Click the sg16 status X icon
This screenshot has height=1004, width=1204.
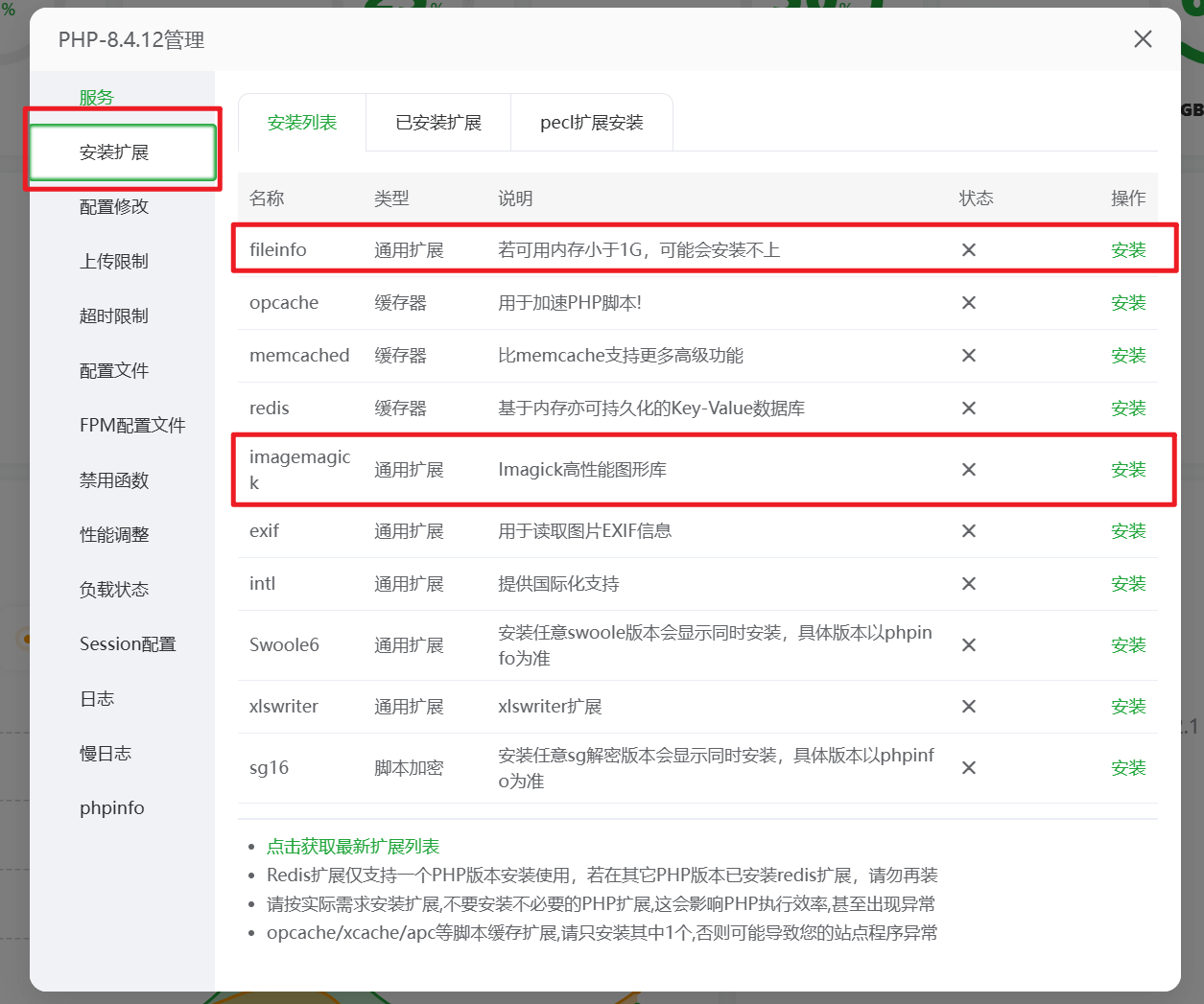[x=969, y=768]
